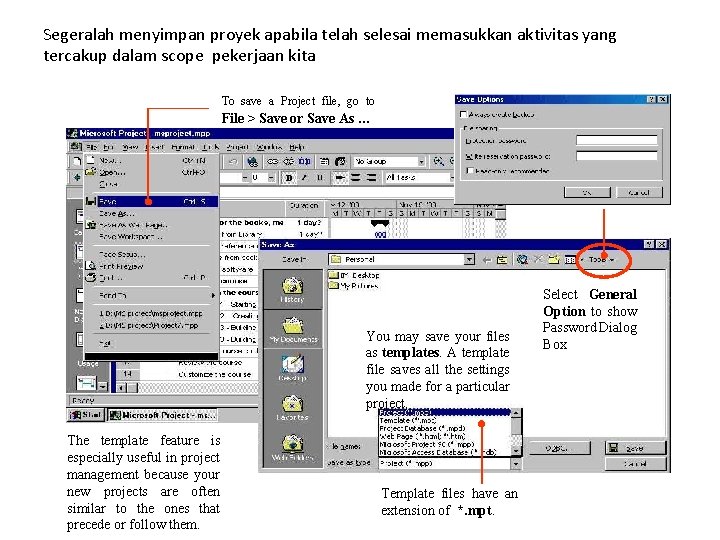Viewport: 720px width, 540px height.
Task: Open the Save as type dropdown arrow
Action: pyautogui.click(x=516, y=464)
